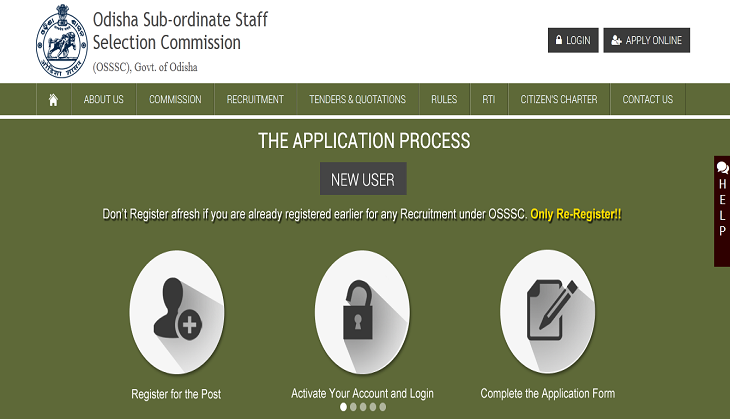Open CITIZEN'S CHARTER page

coord(559,100)
